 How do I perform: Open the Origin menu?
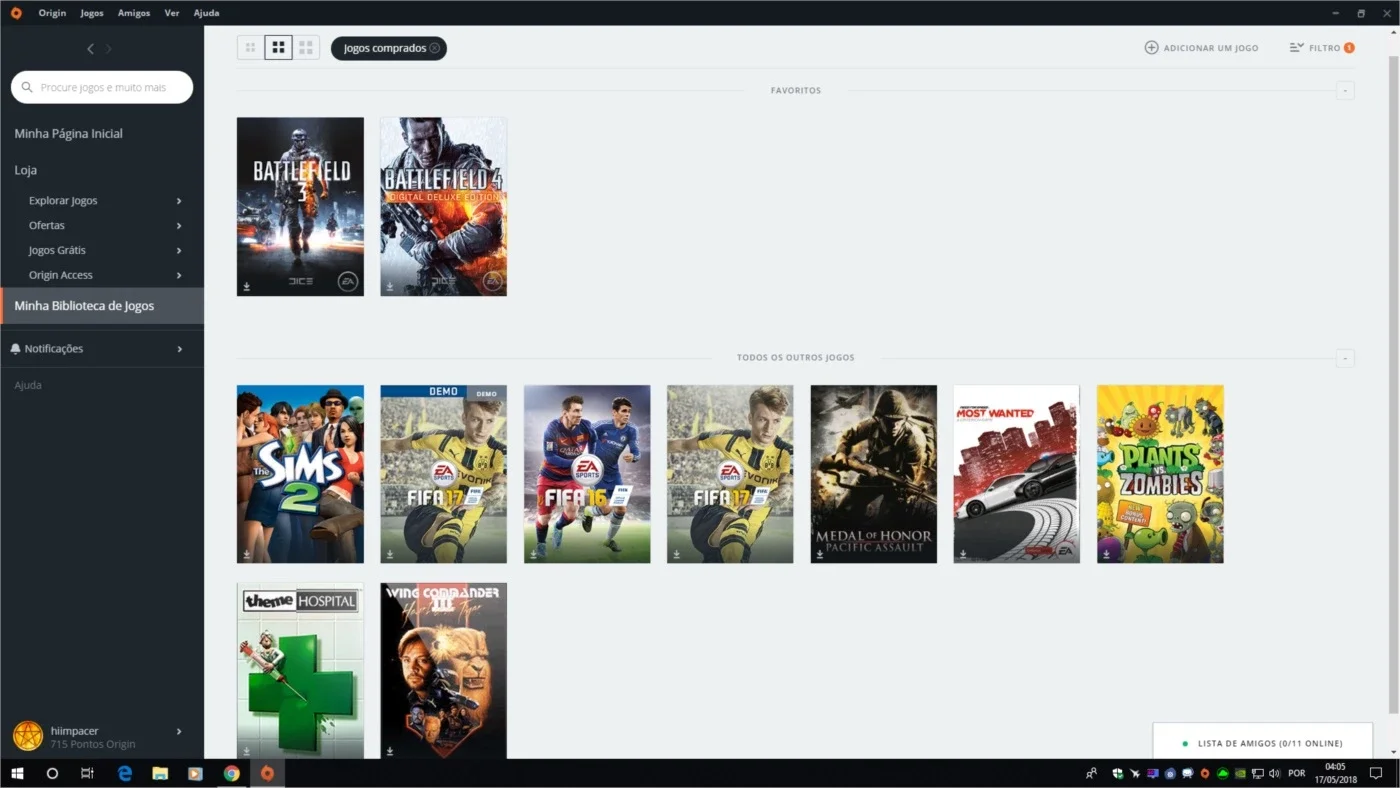[52, 13]
